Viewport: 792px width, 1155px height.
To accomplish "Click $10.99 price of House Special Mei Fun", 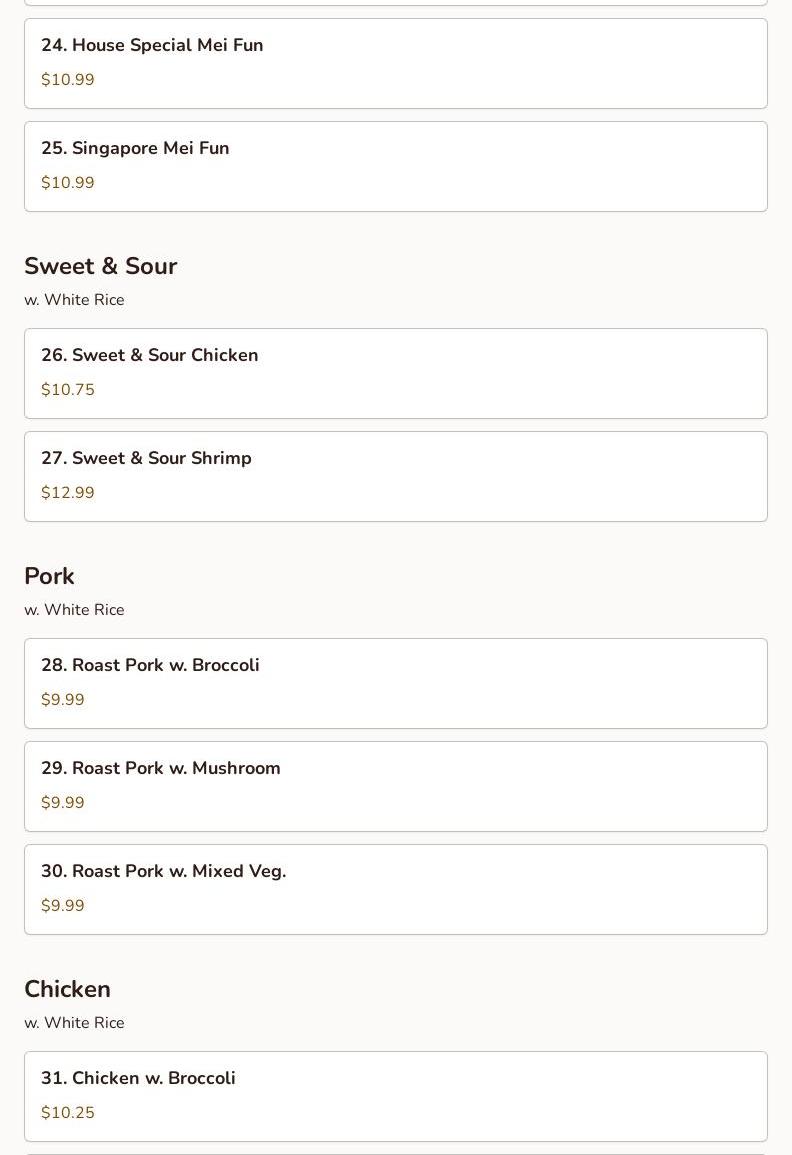I will (x=68, y=80).
